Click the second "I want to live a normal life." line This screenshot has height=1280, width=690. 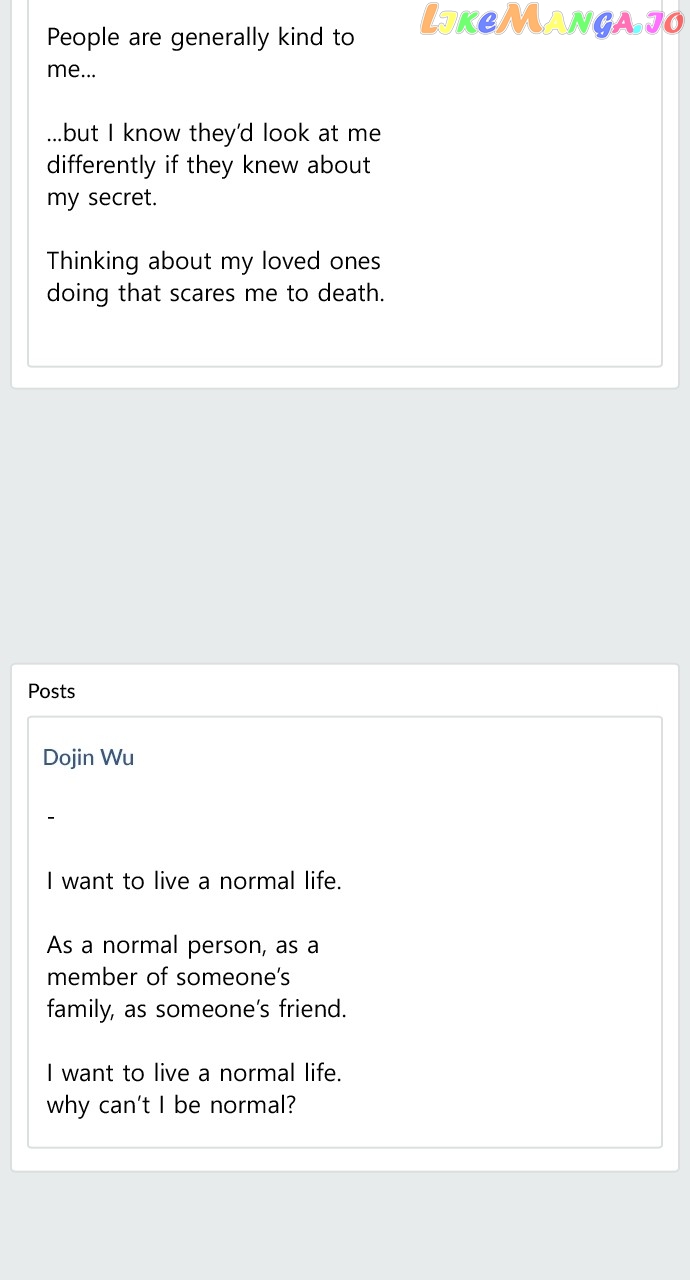click(x=194, y=1073)
